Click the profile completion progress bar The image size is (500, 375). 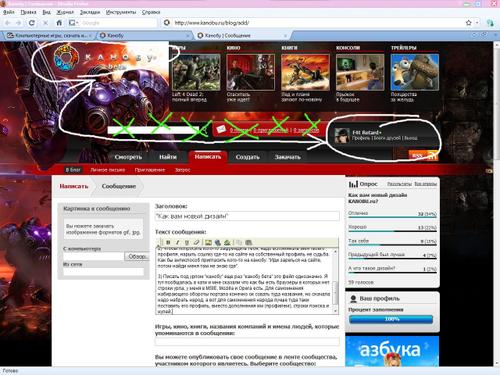point(391,319)
